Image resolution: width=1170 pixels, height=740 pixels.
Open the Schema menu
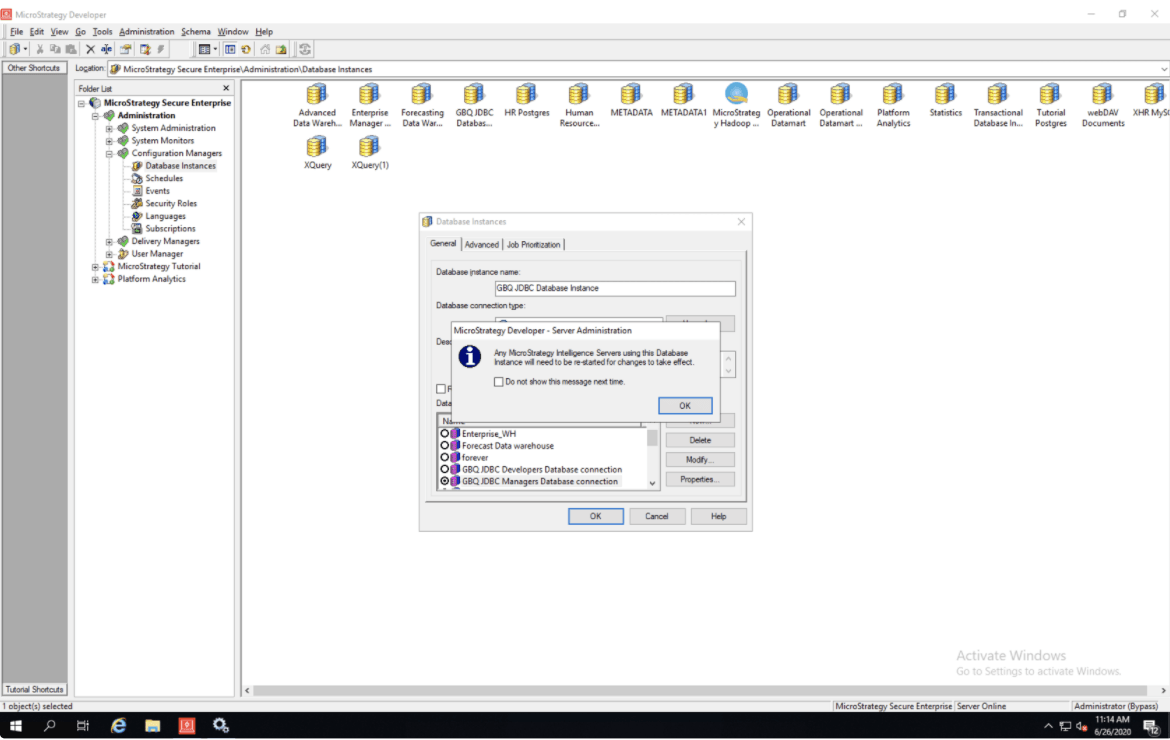195,32
